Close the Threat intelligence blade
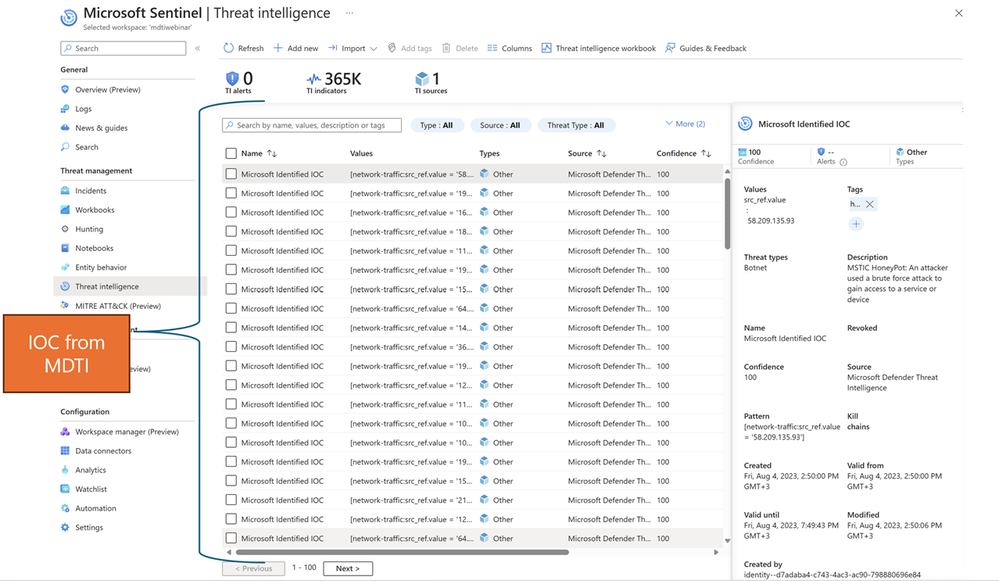This screenshot has width=999, height=581. pyautogui.click(x=959, y=13)
